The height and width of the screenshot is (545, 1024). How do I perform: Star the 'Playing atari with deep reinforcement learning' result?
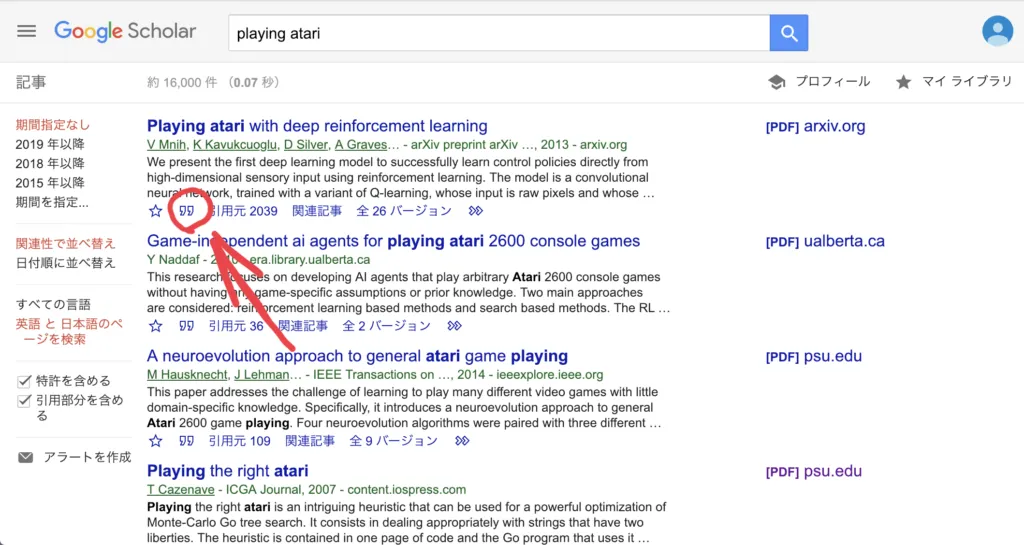(x=155, y=211)
